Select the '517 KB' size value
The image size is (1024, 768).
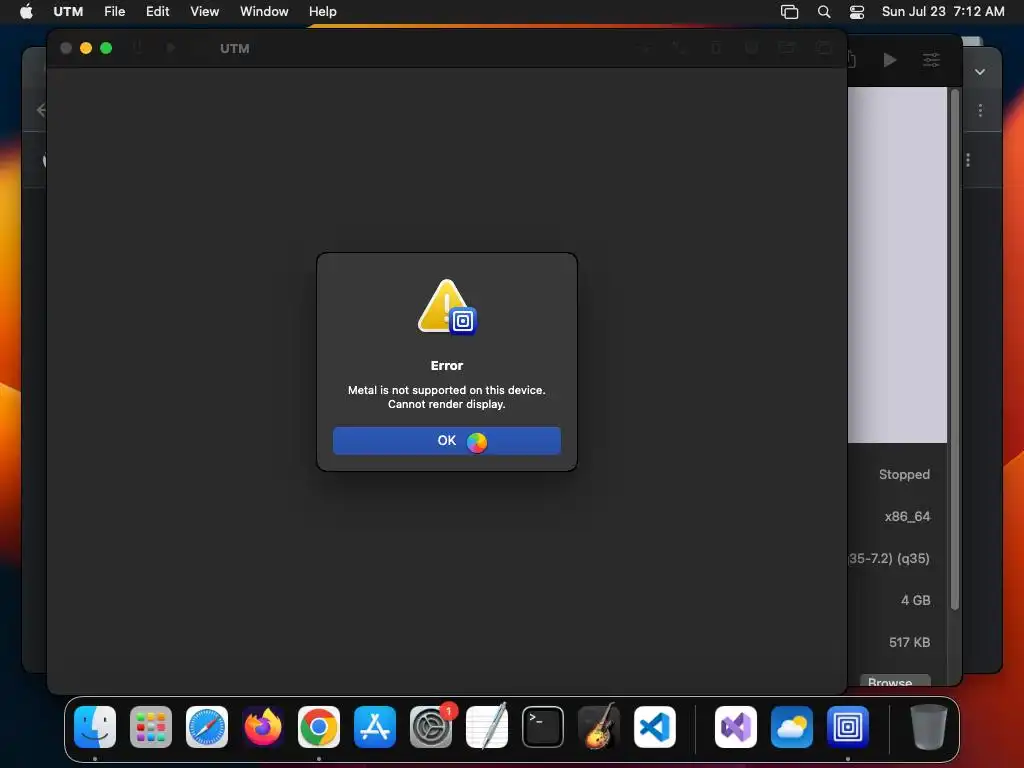tap(909, 642)
